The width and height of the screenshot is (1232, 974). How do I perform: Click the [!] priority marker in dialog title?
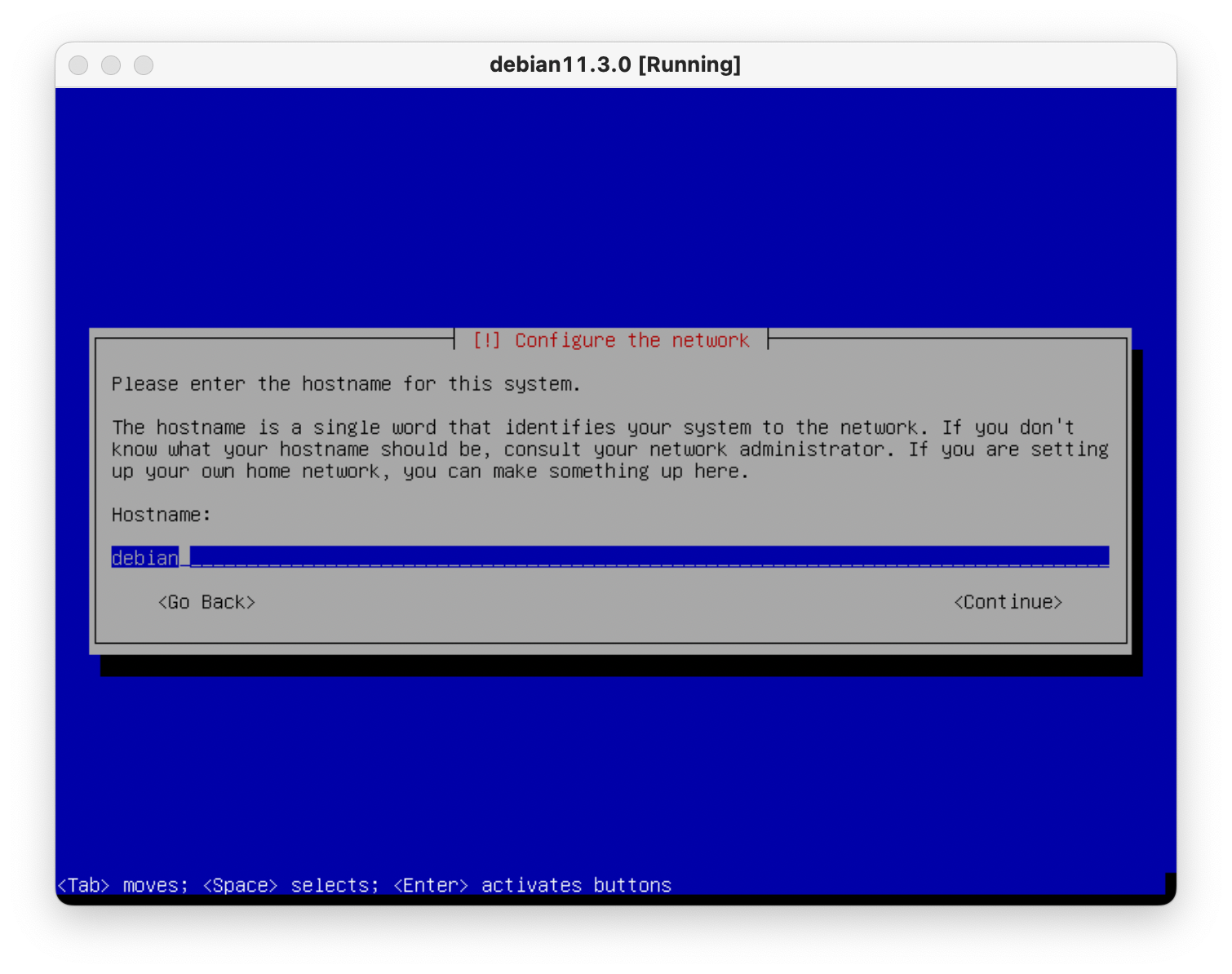click(487, 340)
